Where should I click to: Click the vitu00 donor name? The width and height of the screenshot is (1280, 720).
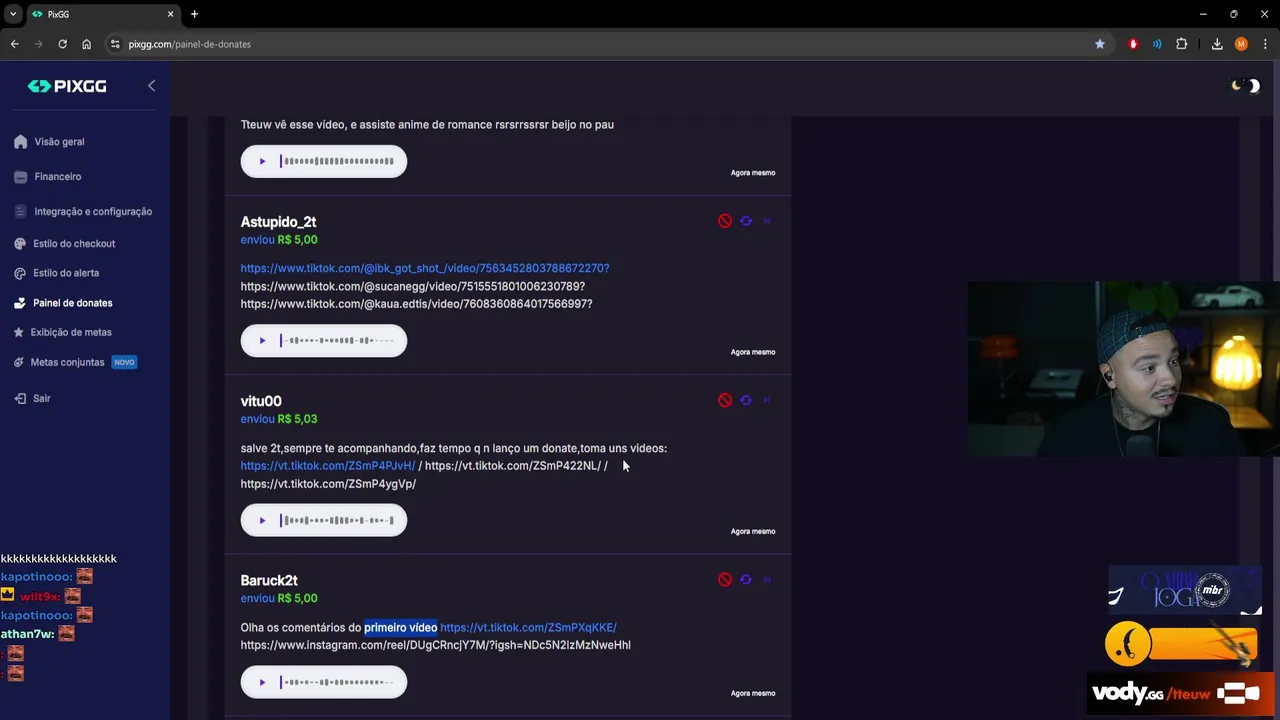261,401
